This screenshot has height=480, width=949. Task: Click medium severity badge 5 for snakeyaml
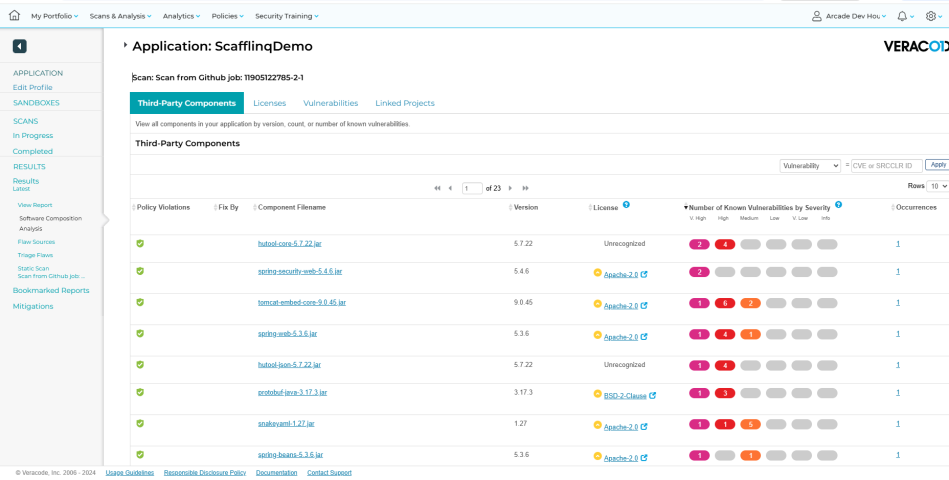point(750,424)
